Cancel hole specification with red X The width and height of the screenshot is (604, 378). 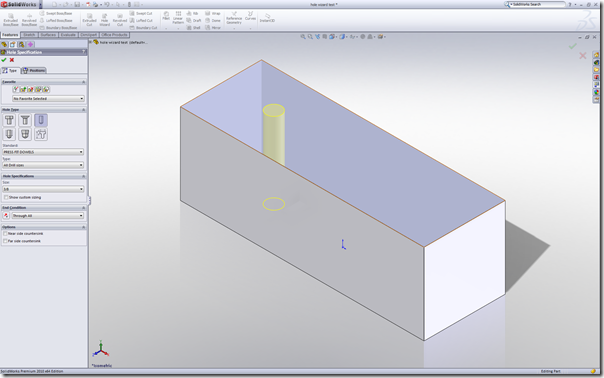click(12, 60)
